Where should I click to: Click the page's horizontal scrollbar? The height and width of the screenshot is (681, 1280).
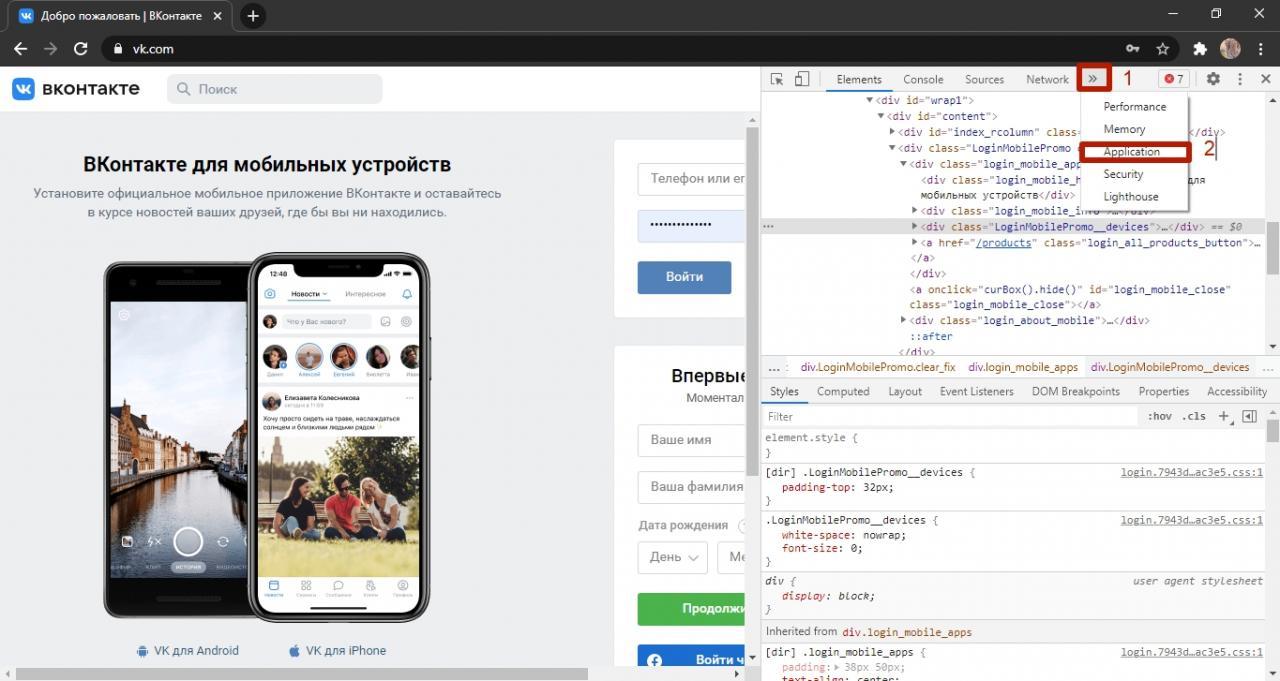tap(300, 674)
